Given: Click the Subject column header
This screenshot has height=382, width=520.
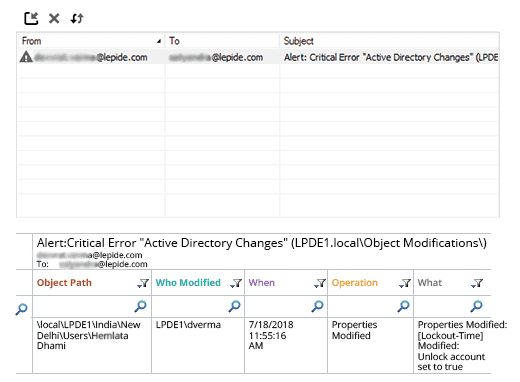Looking at the screenshot, I should pyautogui.click(x=389, y=41).
